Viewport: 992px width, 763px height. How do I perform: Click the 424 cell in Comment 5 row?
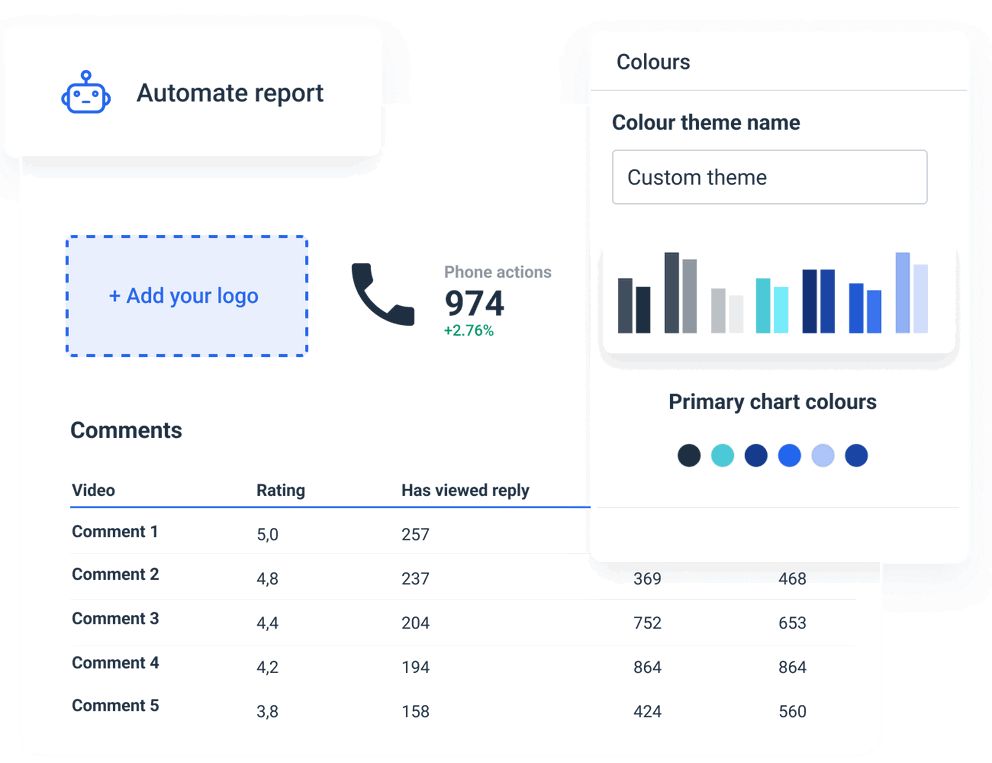(x=647, y=712)
